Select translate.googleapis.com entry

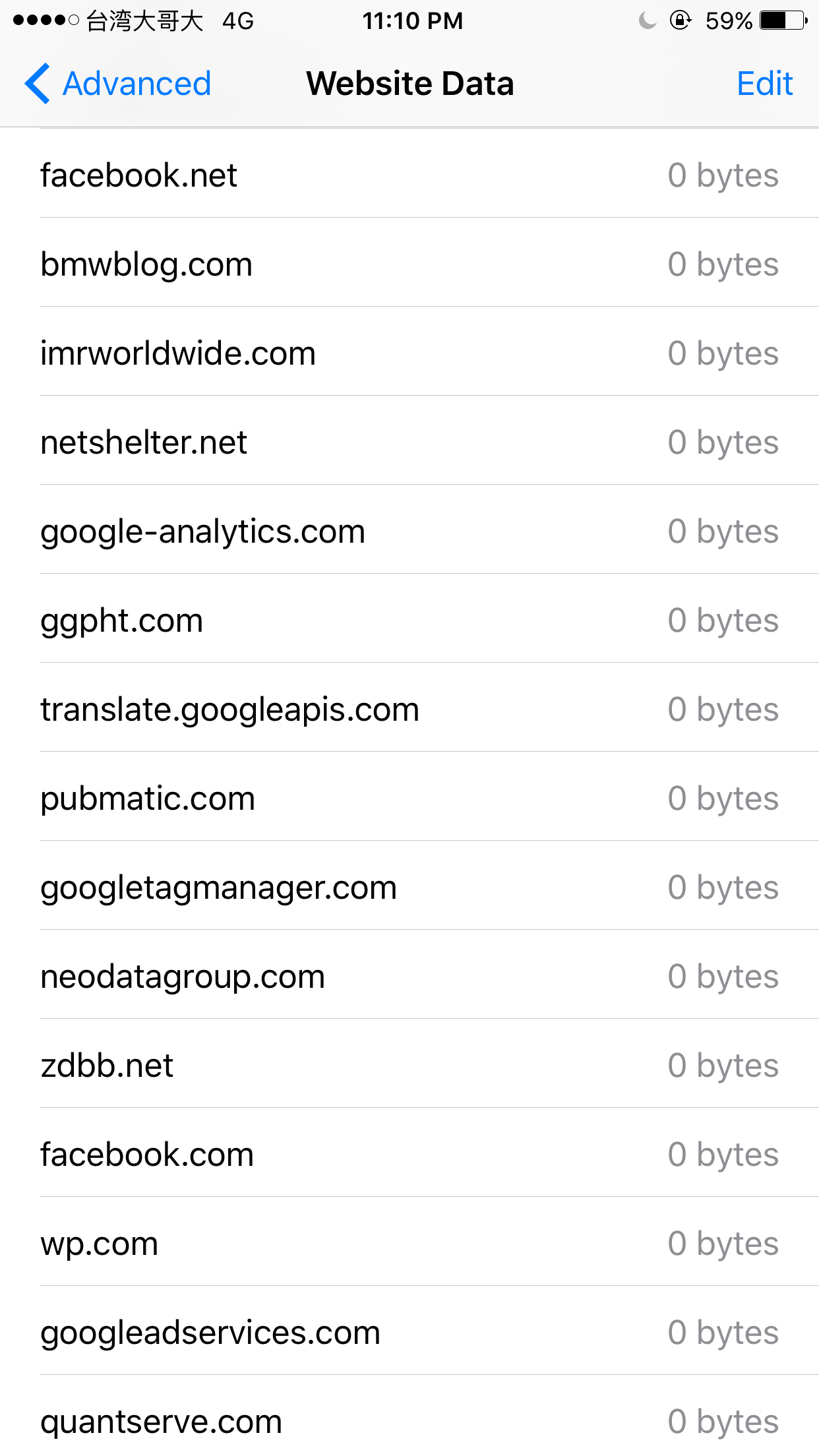(409, 710)
